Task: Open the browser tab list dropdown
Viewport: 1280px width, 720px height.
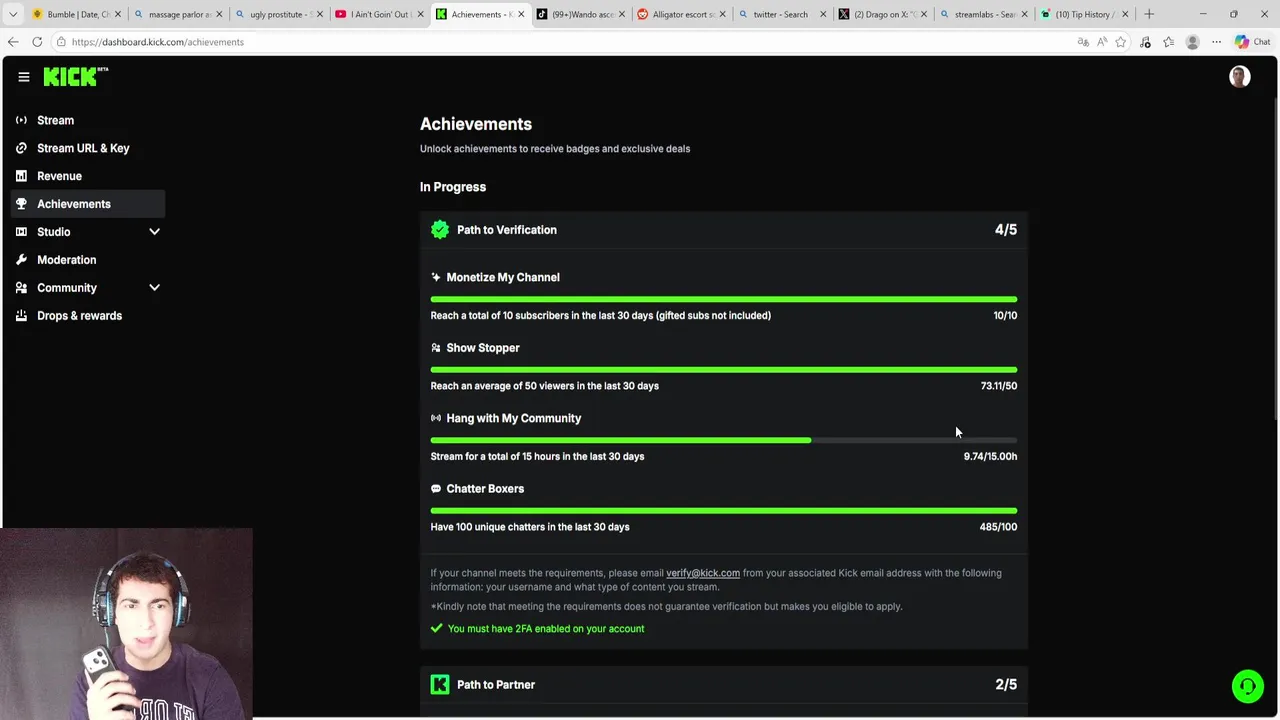Action: coord(13,14)
